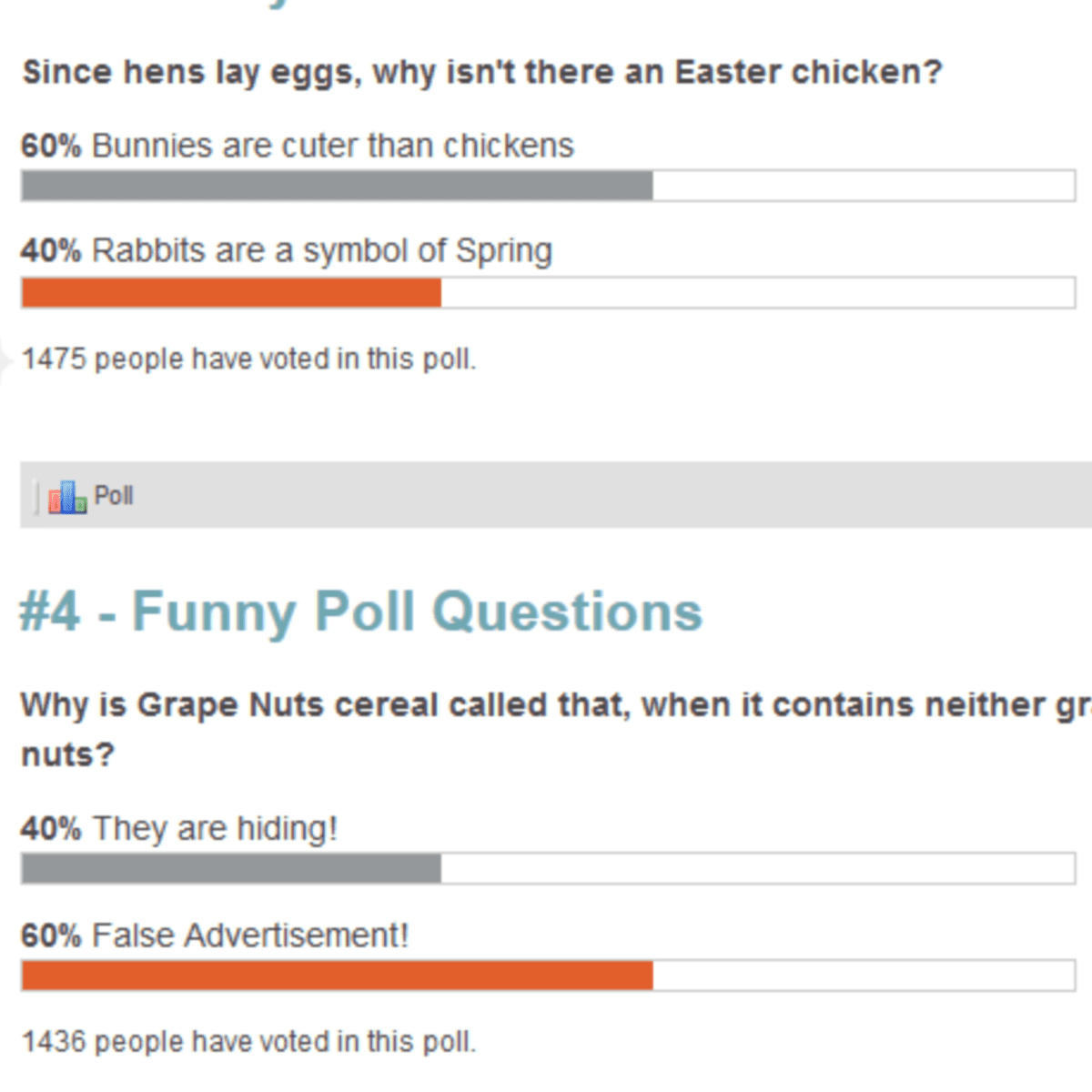
Task: Click the grip handle left of Poll icon
Action: (35, 497)
